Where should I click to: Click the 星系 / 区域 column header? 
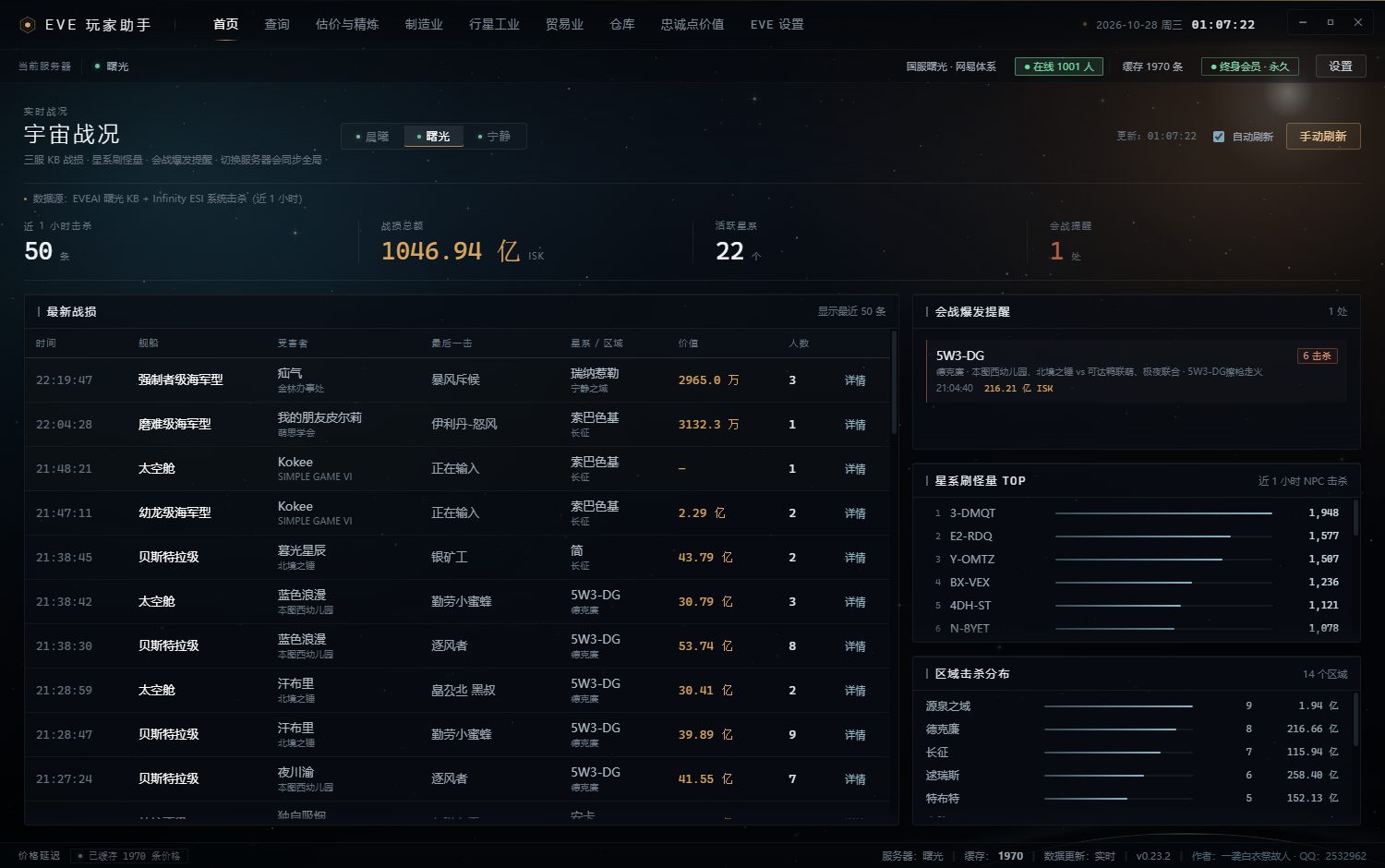(x=596, y=344)
